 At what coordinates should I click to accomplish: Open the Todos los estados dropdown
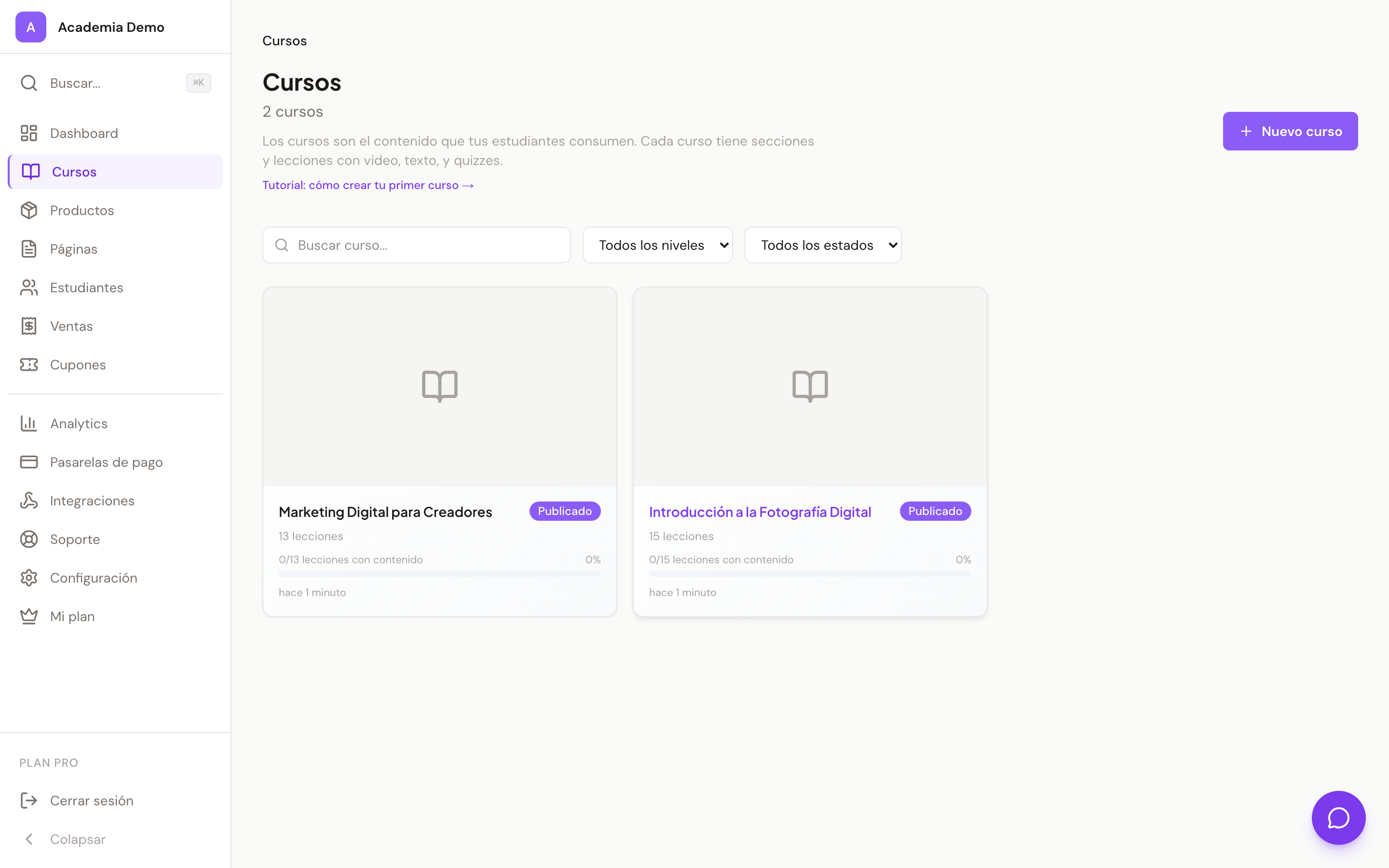(822, 244)
